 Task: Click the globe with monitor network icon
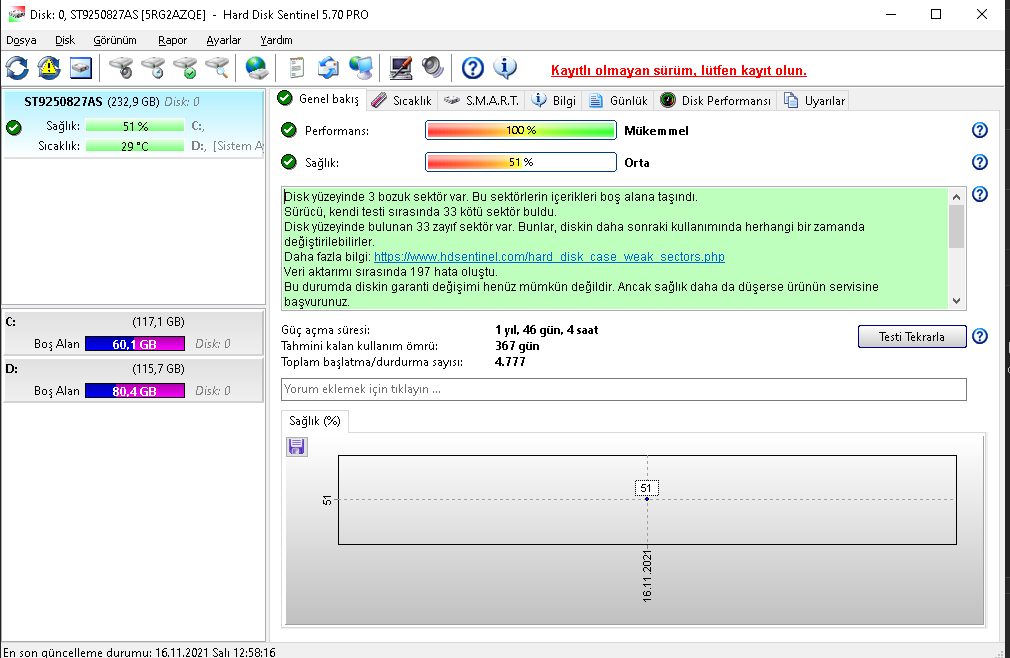point(361,68)
